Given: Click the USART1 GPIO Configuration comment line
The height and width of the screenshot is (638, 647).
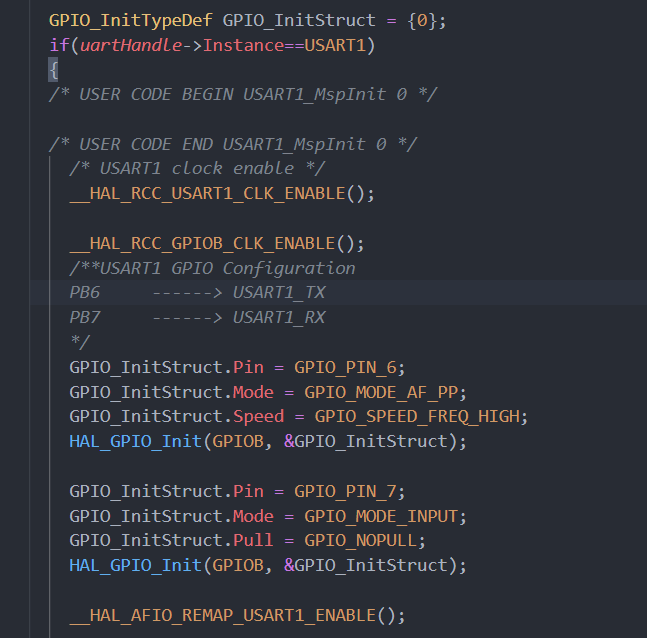Looking at the screenshot, I should coord(212,268).
